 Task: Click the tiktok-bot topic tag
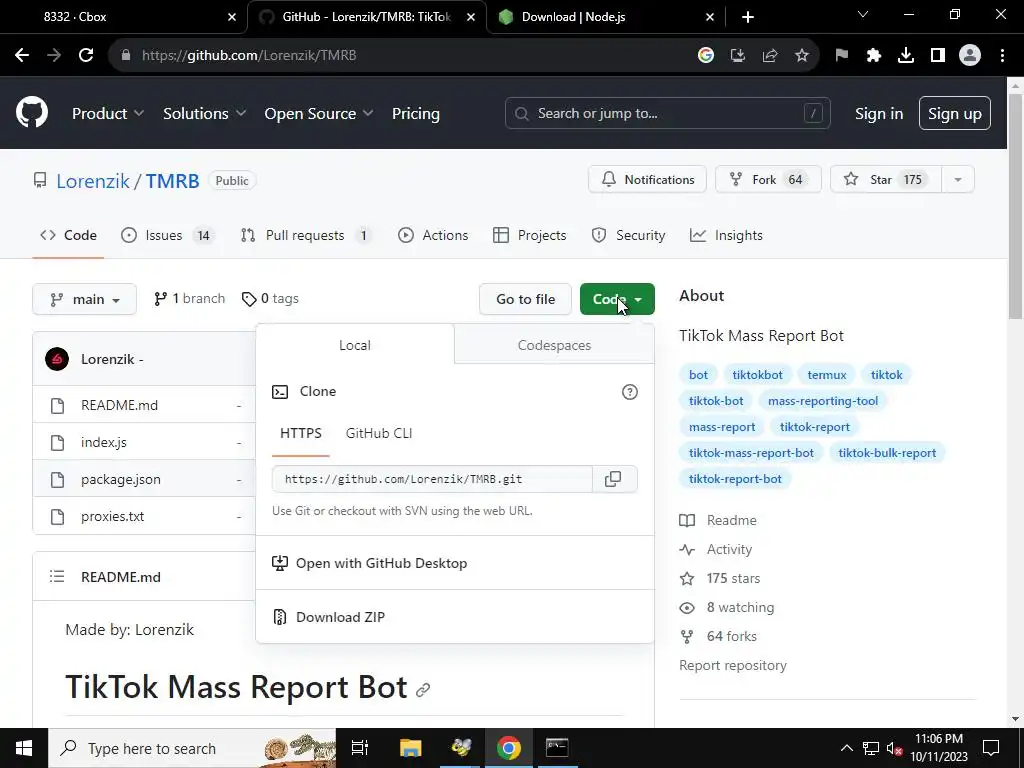click(716, 401)
